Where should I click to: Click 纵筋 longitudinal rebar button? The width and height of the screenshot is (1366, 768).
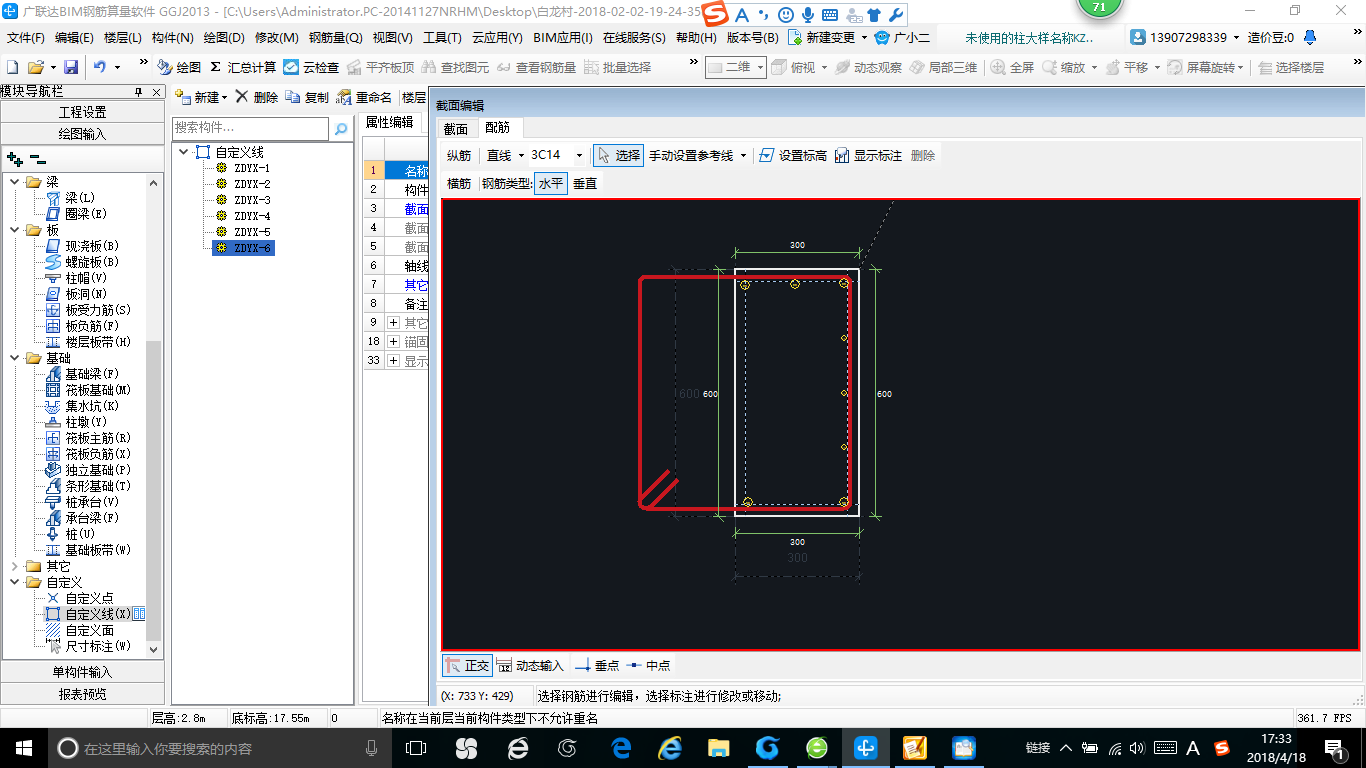point(459,155)
